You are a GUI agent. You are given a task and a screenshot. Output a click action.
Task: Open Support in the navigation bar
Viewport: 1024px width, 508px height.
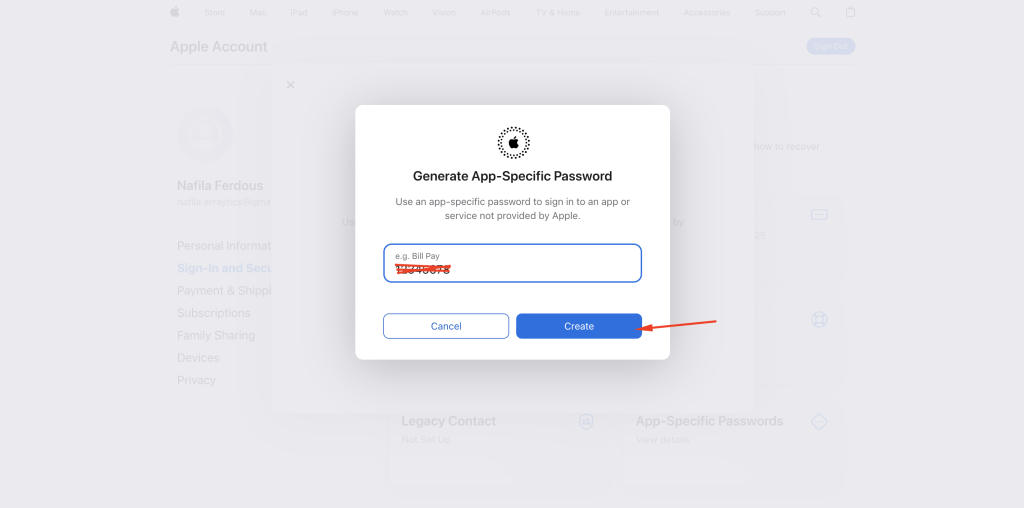click(770, 13)
